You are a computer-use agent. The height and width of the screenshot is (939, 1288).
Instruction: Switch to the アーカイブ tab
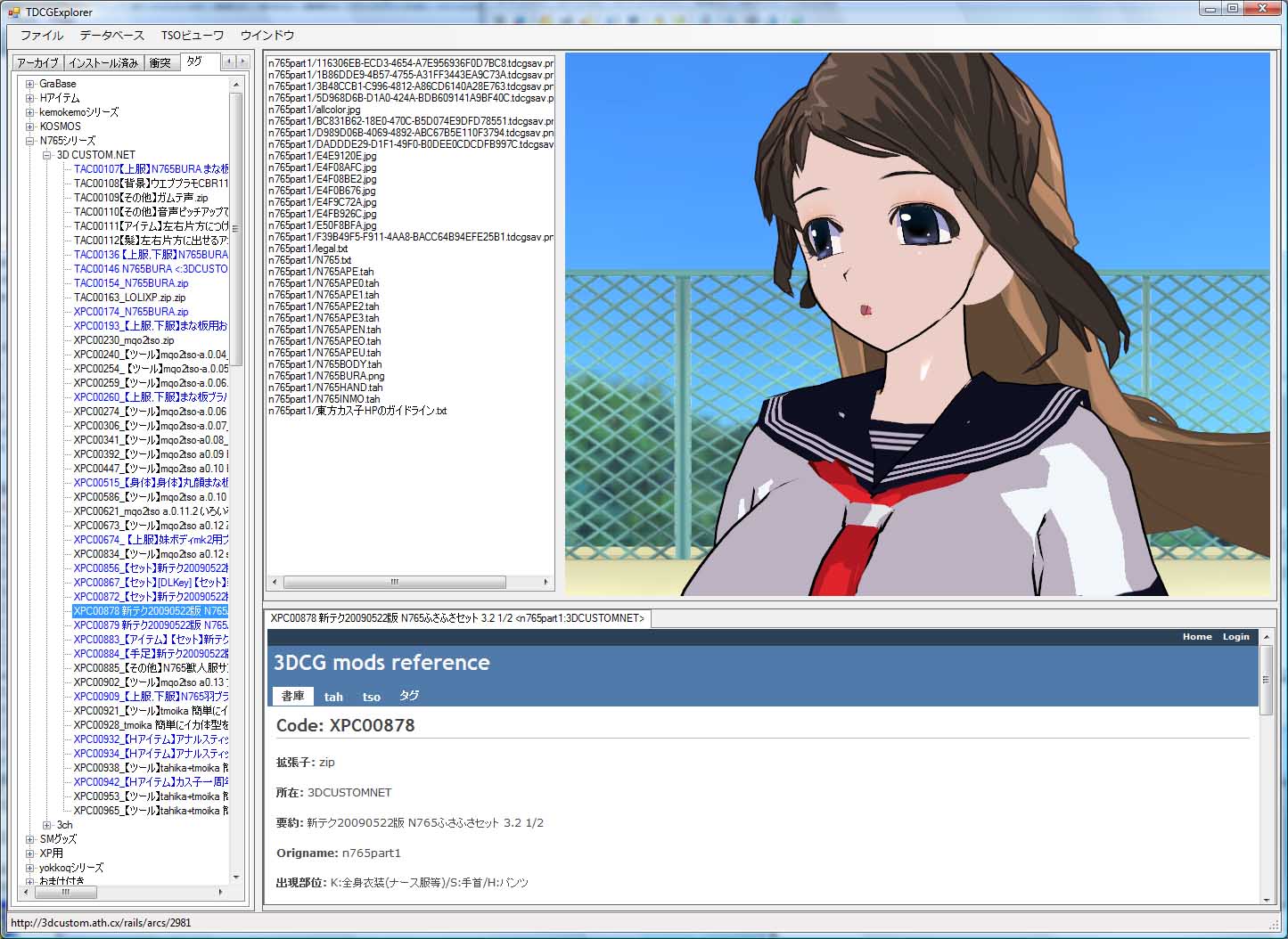click(37, 63)
